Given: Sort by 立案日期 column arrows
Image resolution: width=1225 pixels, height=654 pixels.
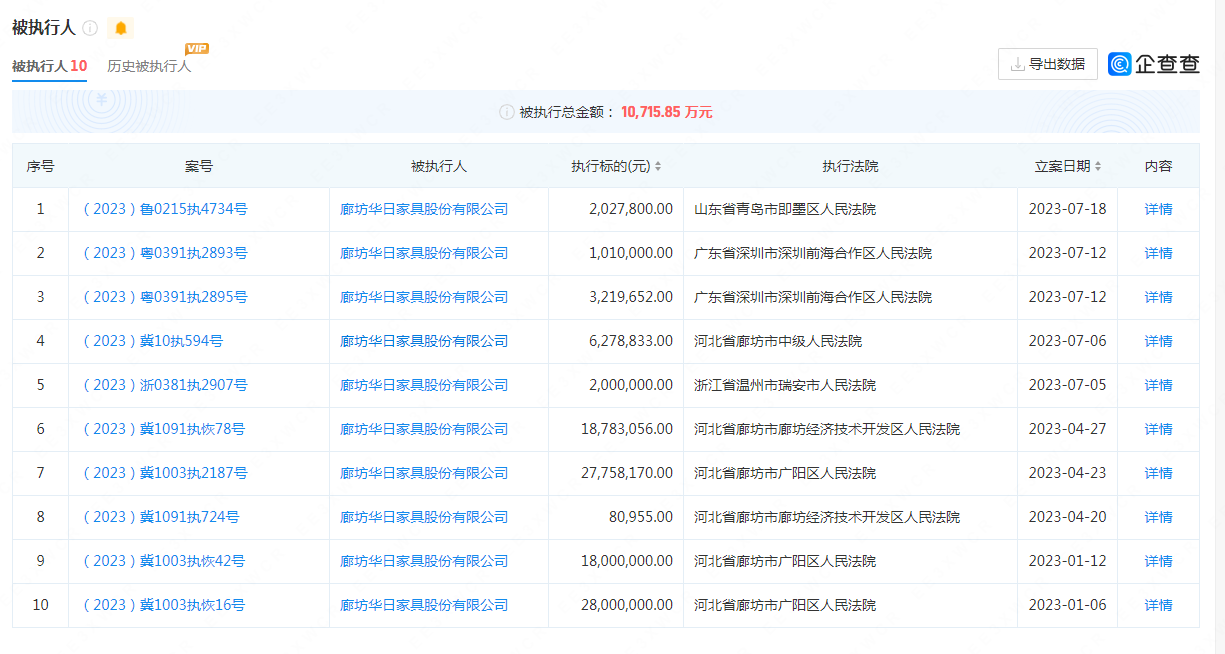Looking at the screenshot, I should 1098,167.
